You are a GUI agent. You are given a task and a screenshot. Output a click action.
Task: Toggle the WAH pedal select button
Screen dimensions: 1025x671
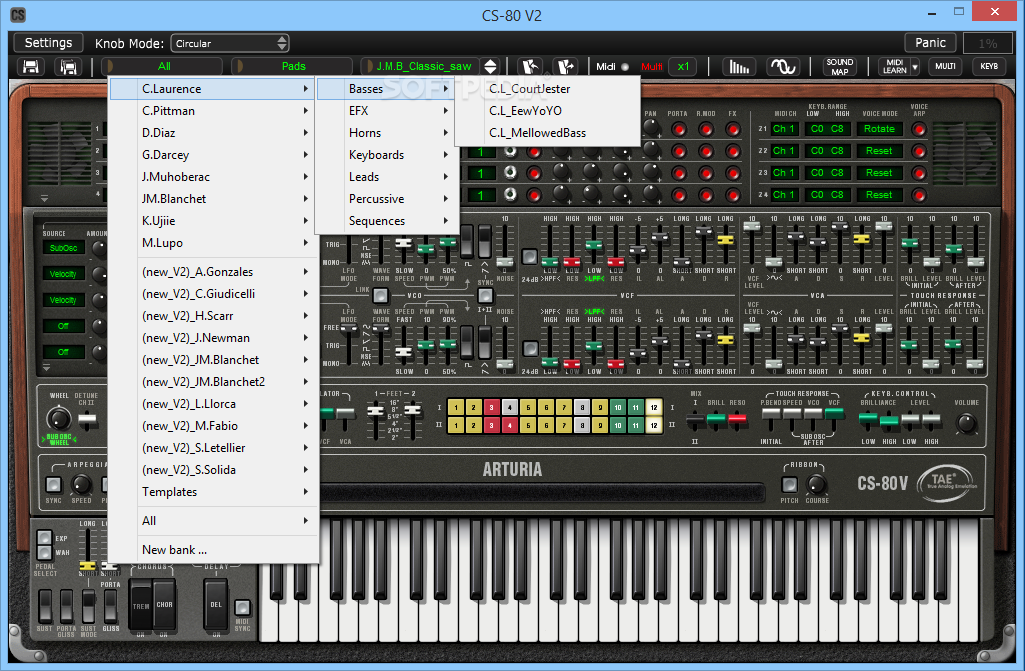(x=44, y=552)
